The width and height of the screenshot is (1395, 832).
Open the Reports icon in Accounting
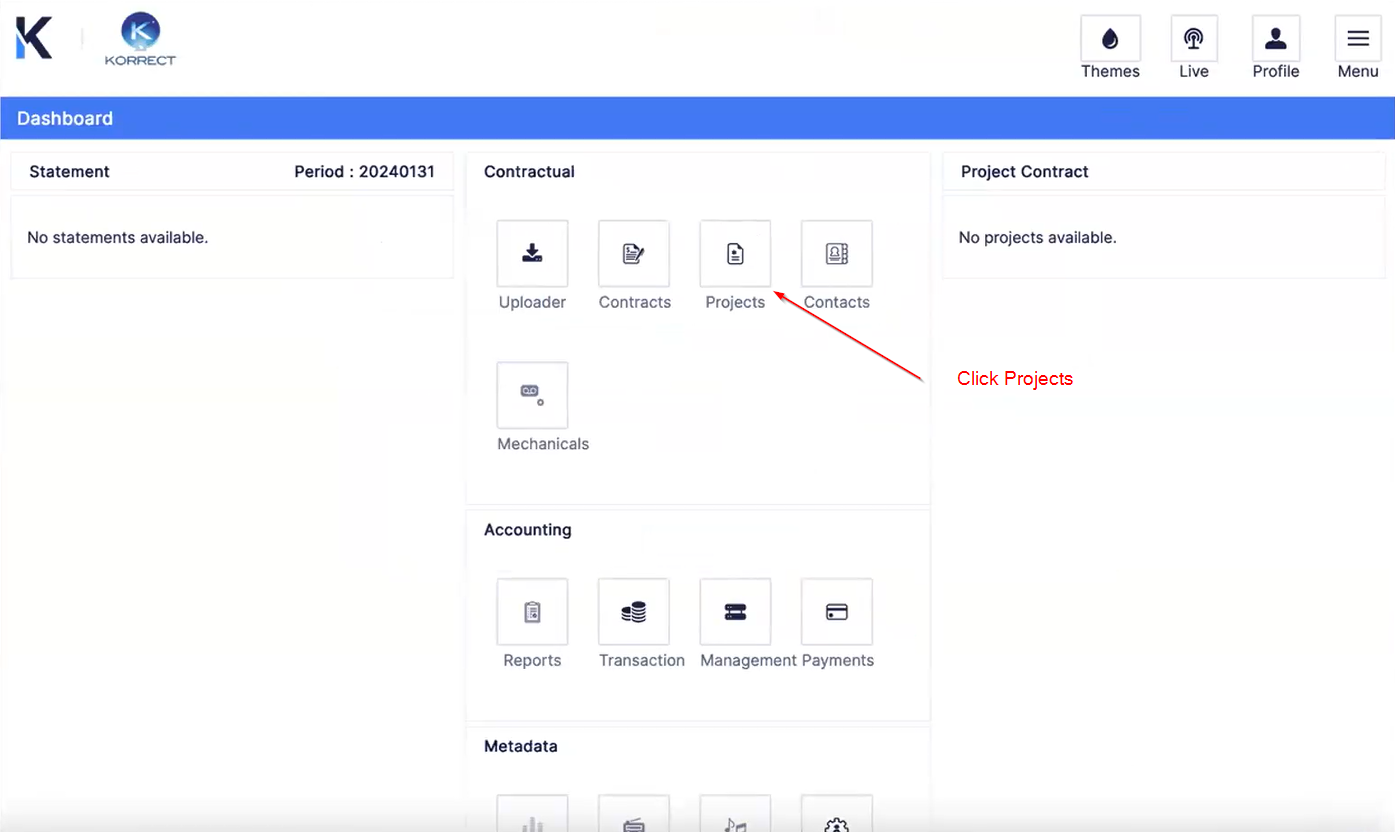point(532,612)
